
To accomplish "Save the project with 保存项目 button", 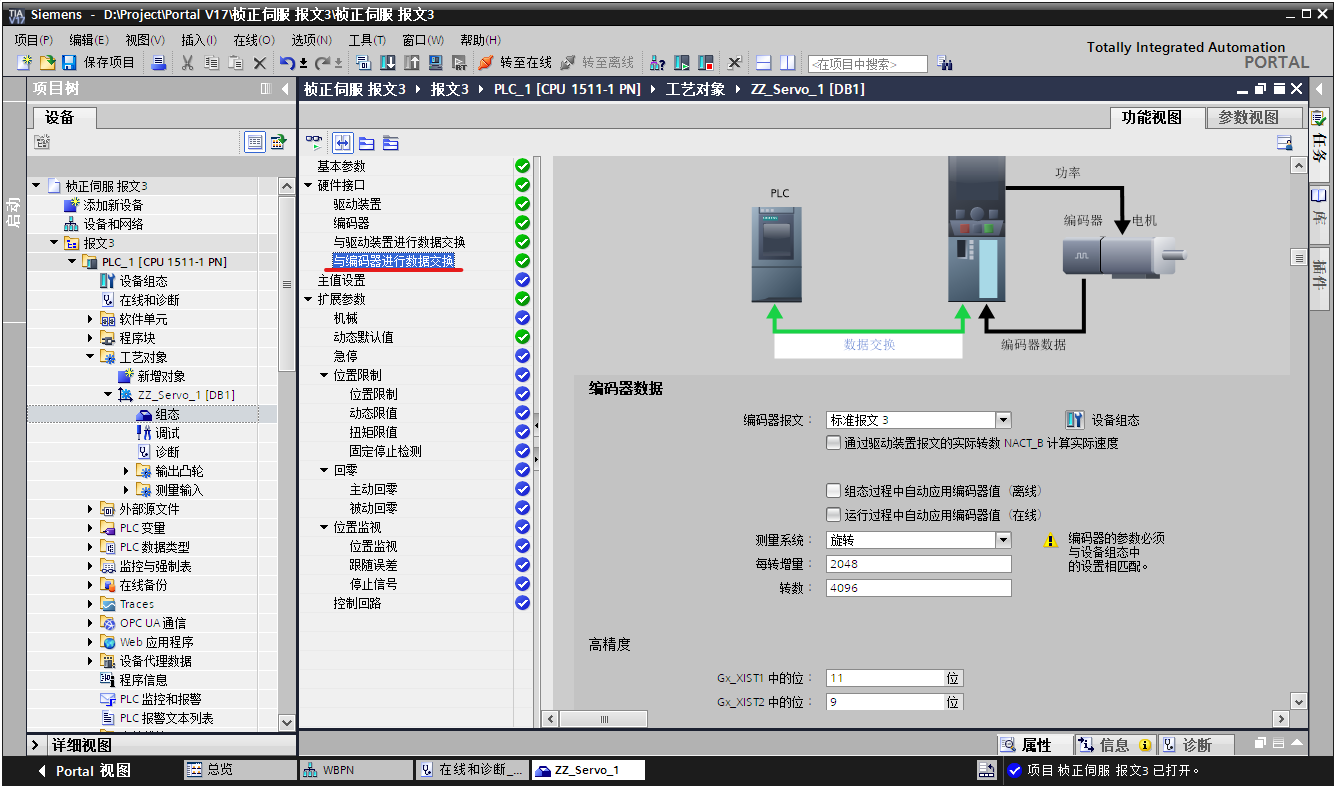I will (x=99, y=63).
